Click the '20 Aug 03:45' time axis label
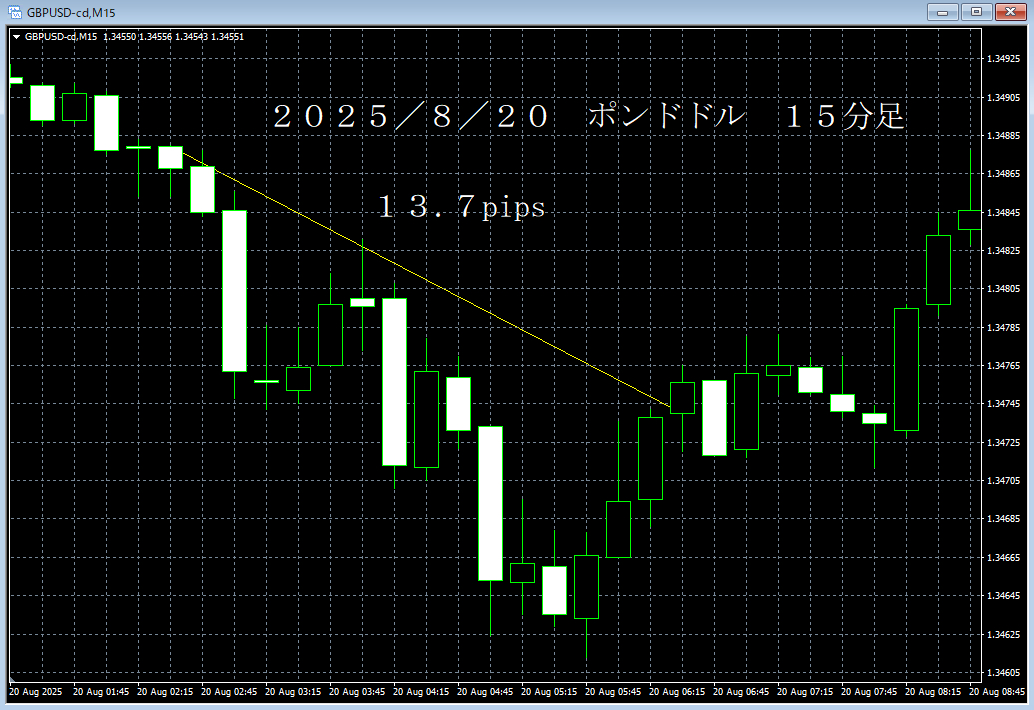 coord(357,692)
